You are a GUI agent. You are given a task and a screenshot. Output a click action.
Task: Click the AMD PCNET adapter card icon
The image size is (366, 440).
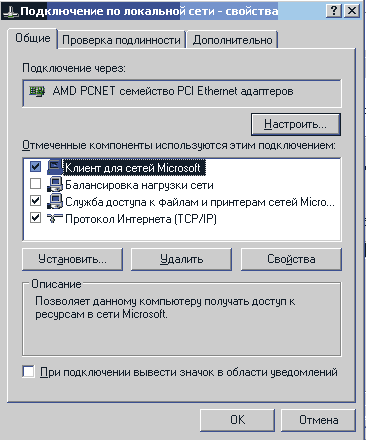pos(37,91)
